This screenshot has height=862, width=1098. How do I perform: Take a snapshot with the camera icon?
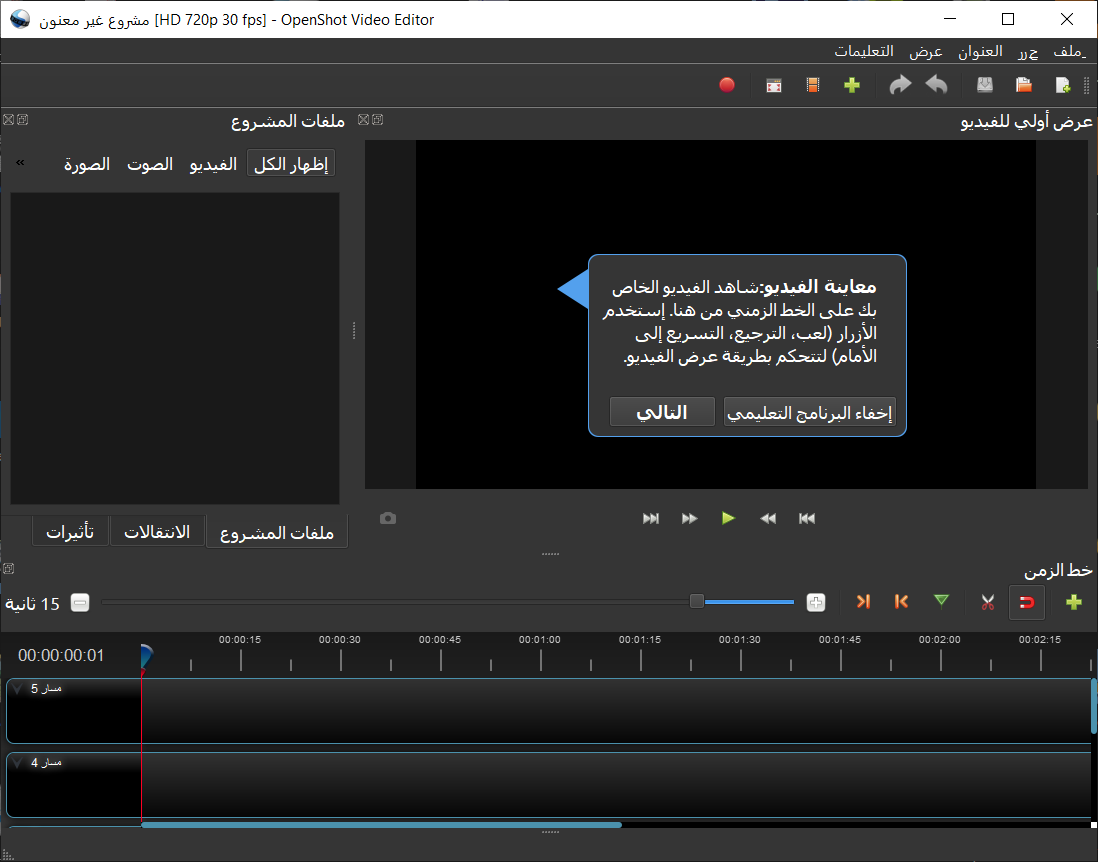pyautogui.click(x=388, y=518)
